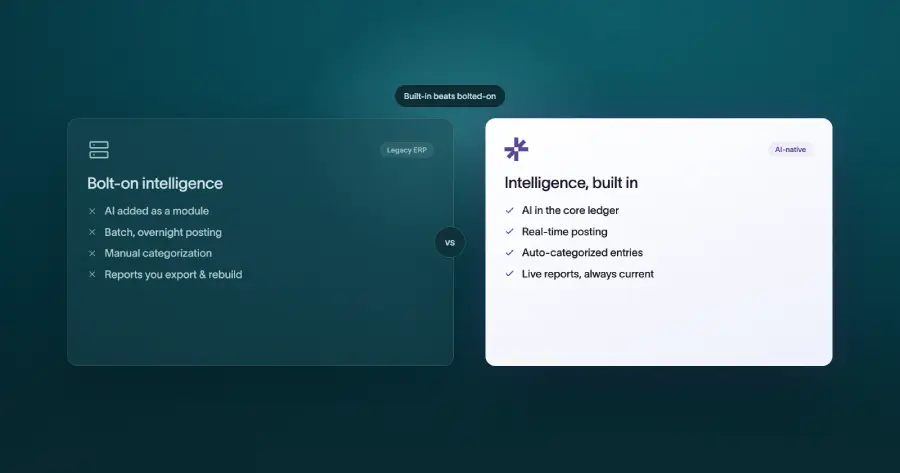900x473 pixels.
Task: Click the 'Batch, overnight posting' text
Action: (163, 232)
